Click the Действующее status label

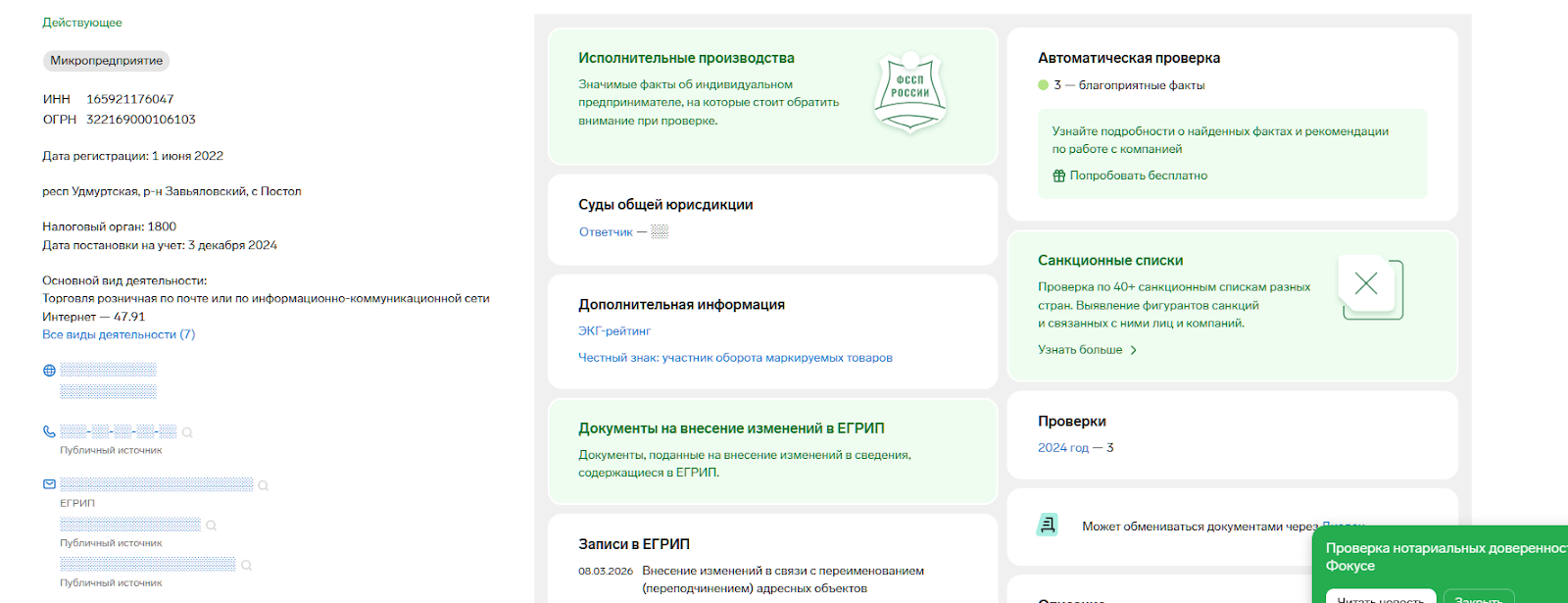[x=82, y=23]
